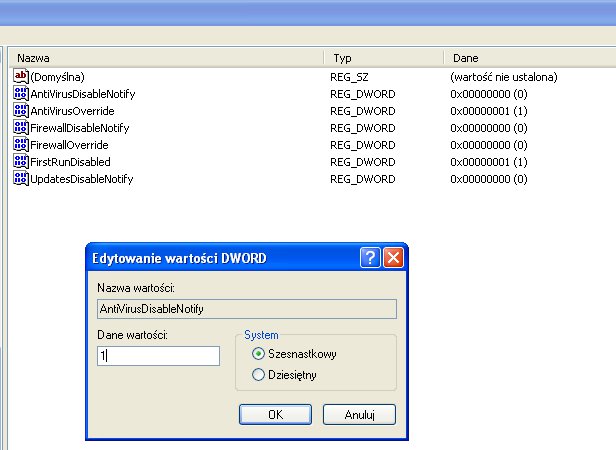Viewport: 616px width, 450px height.
Task: Select the UpdatesDisableNotify value name
Action: coord(81,179)
